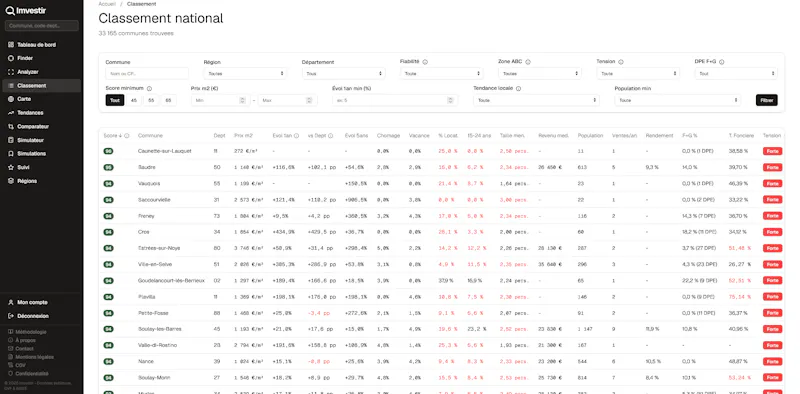Click the Évol 1an min field
The height and width of the screenshot is (394, 800).
(394, 101)
